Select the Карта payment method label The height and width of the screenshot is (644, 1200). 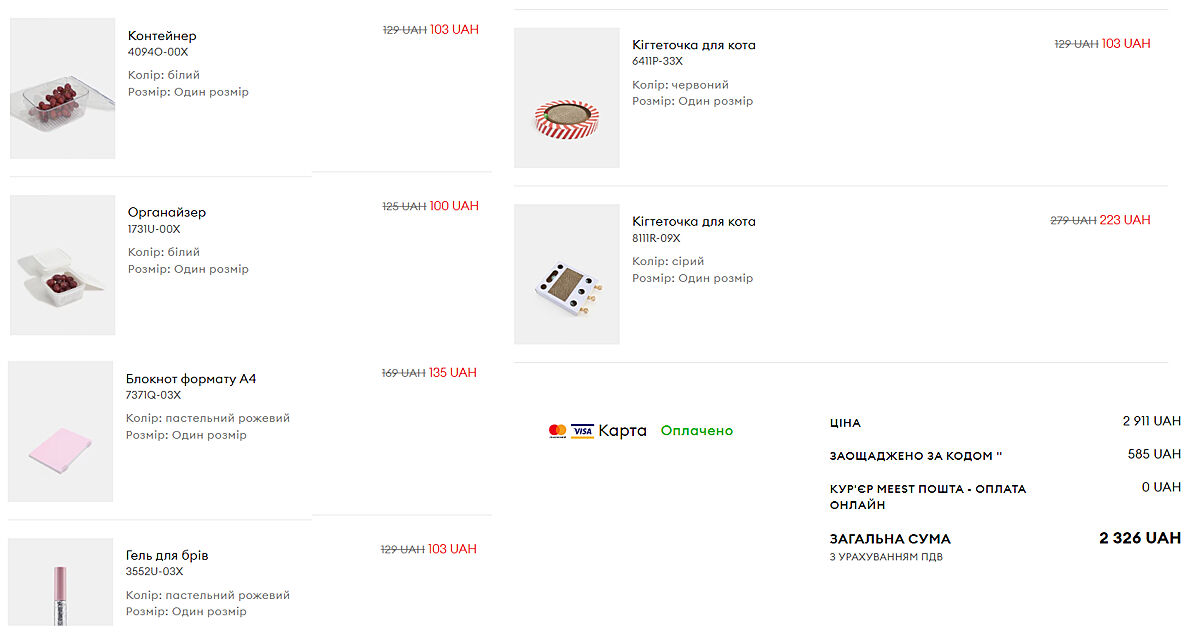pos(622,431)
